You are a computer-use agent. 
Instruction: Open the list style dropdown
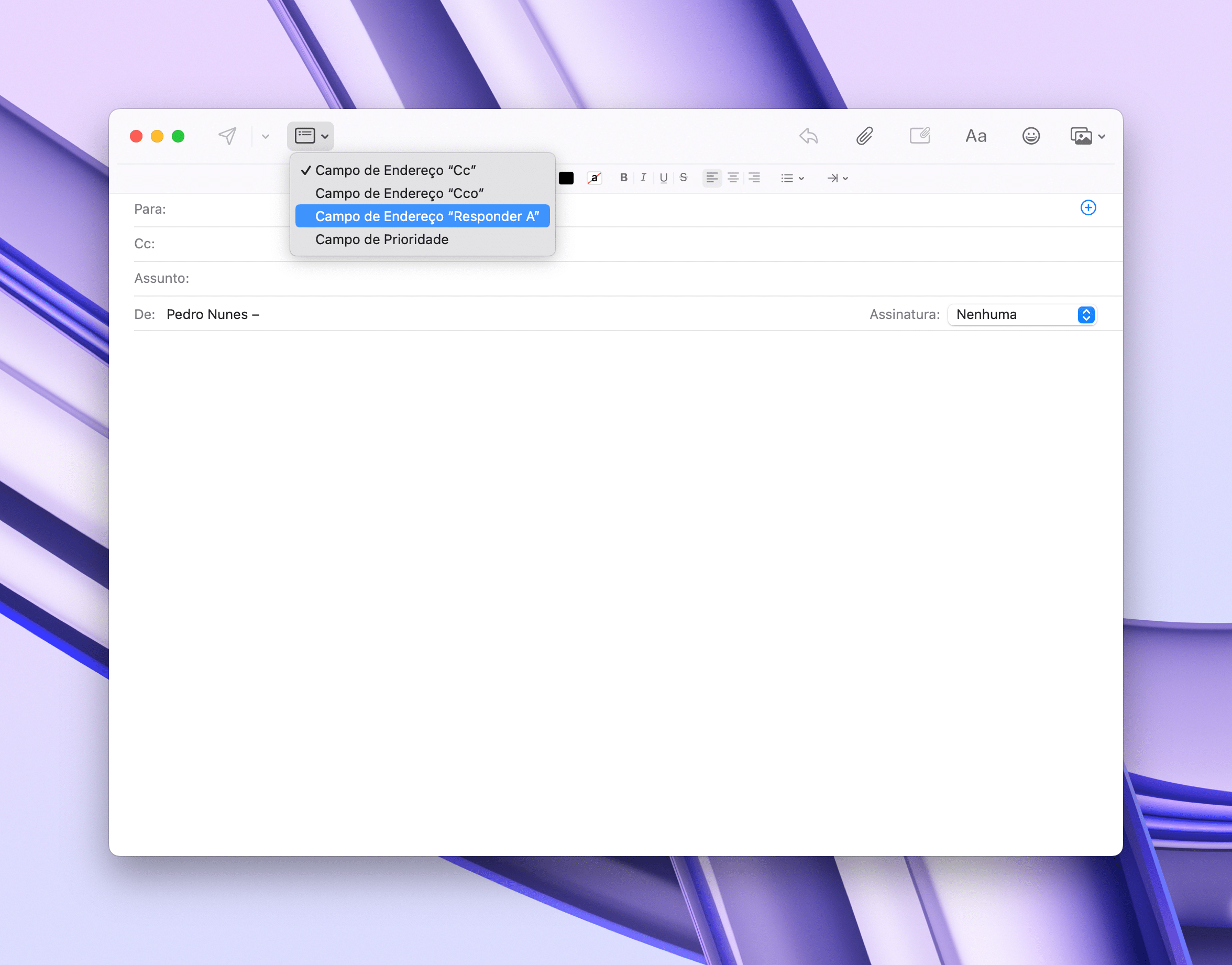point(792,179)
